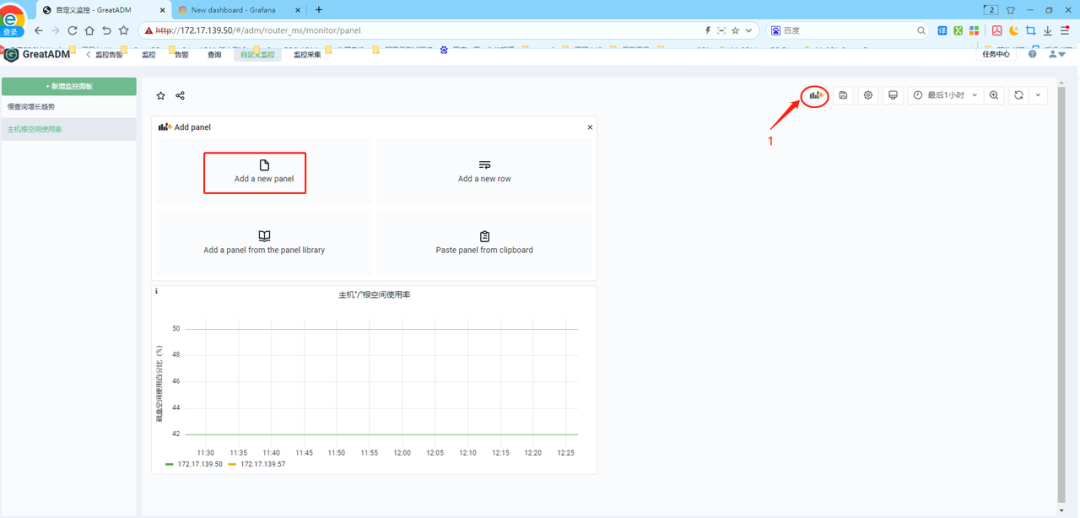Click the tab count '2' indicator
This screenshot has height=518, width=1080.
[x=992, y=10]
